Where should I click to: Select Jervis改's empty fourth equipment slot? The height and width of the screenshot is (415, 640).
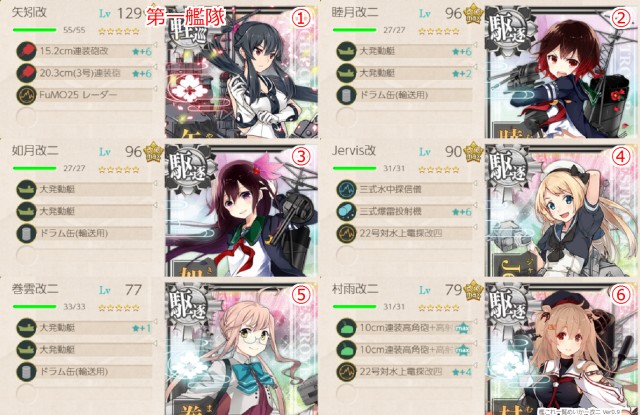[404, 255]
